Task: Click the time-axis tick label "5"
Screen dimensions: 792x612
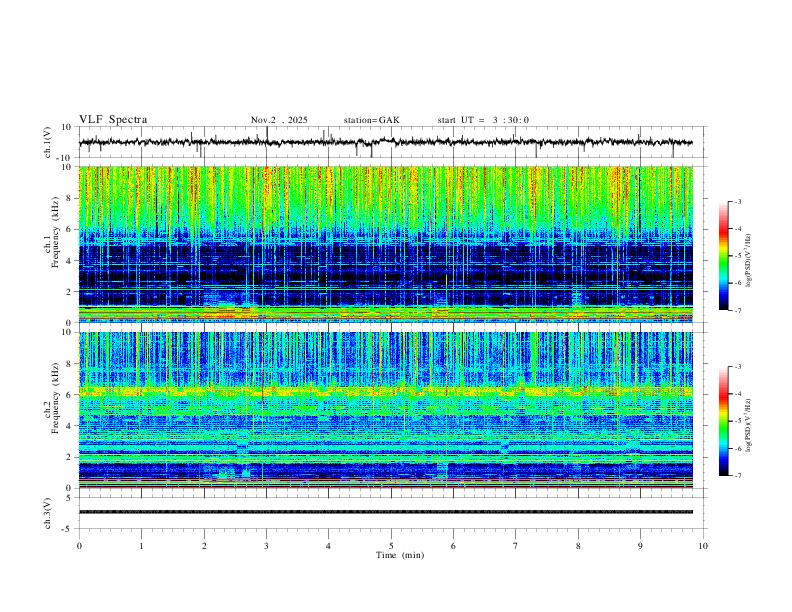Action: (391, 546)
